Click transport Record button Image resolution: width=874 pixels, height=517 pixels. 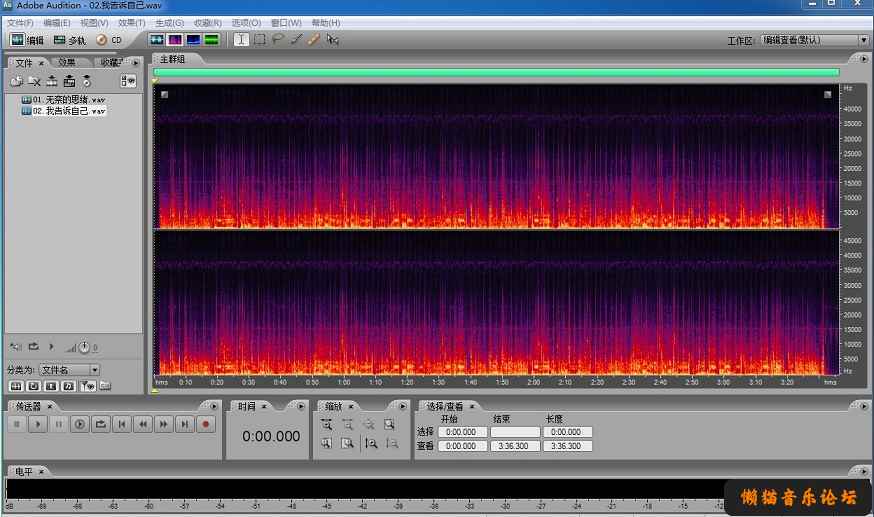(x=206, y=425)
